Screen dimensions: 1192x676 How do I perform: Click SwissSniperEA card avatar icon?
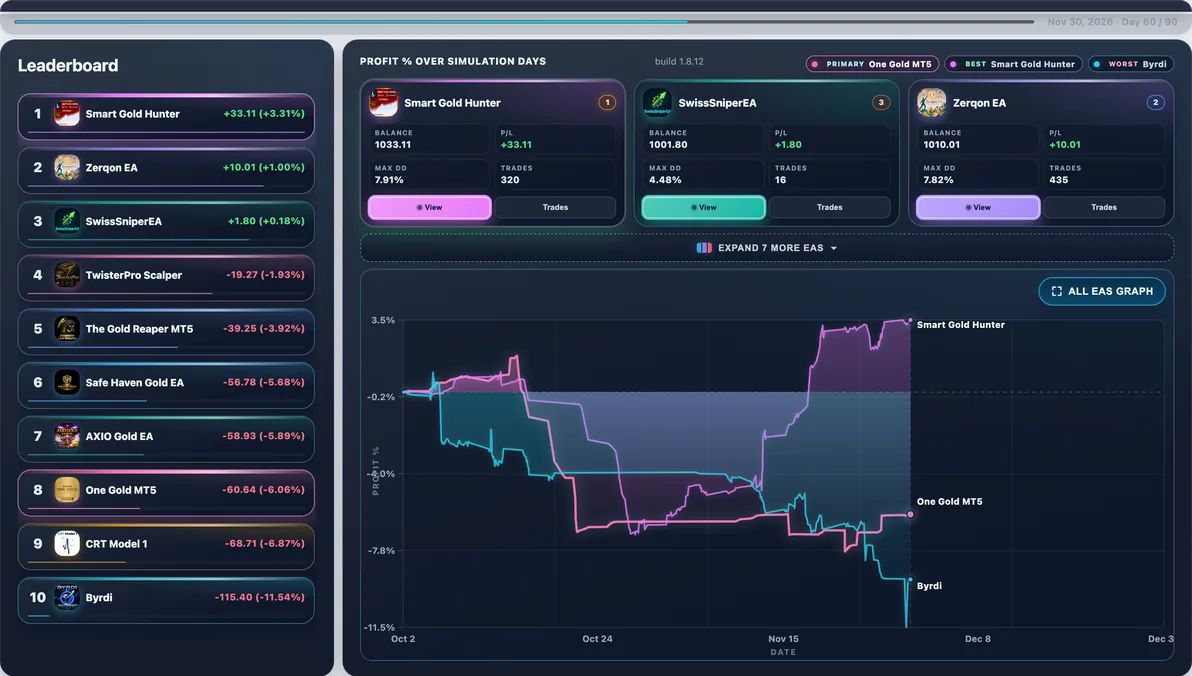click(658, 103)
